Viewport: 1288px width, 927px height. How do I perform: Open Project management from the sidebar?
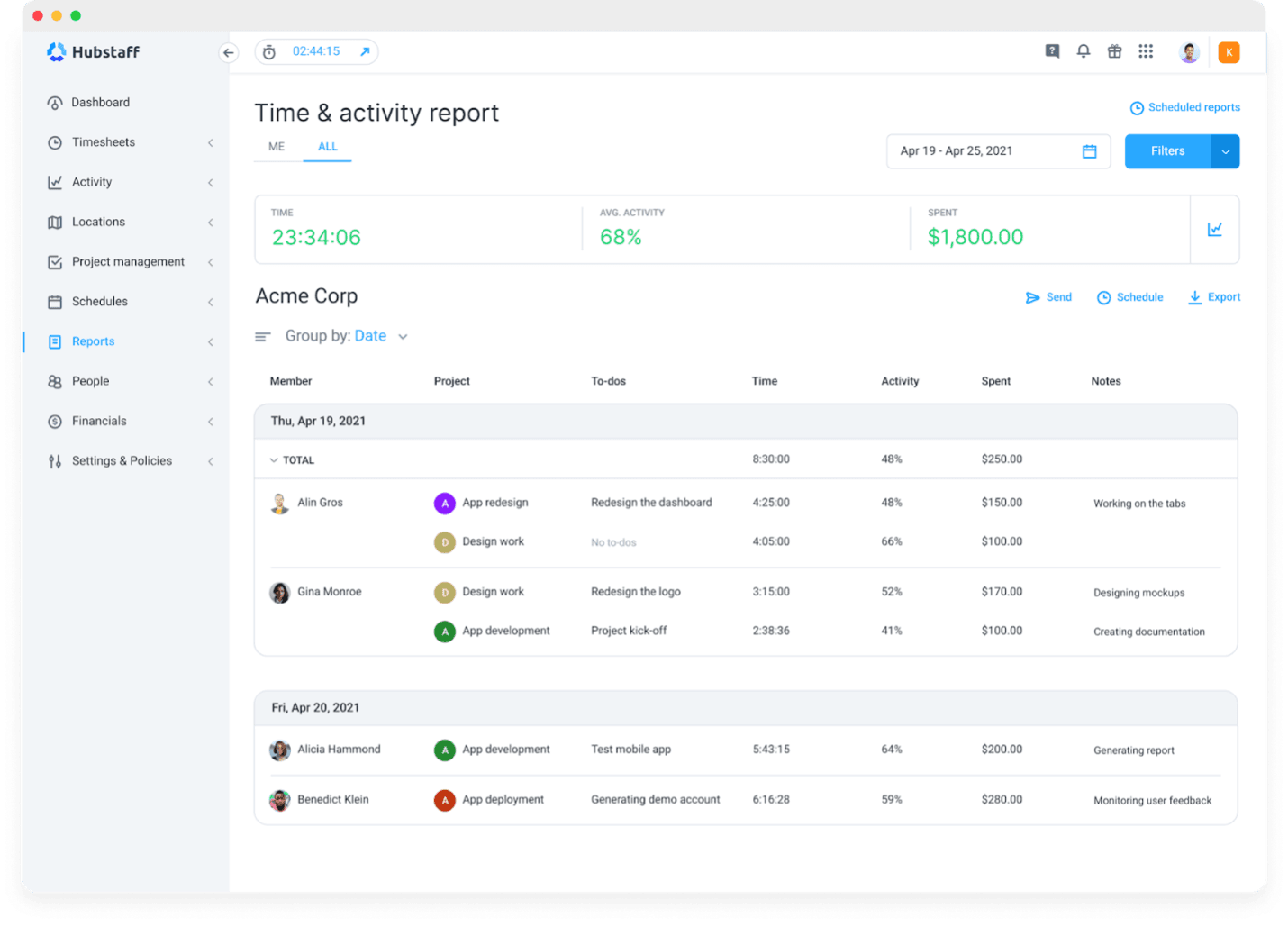(127, 261)
